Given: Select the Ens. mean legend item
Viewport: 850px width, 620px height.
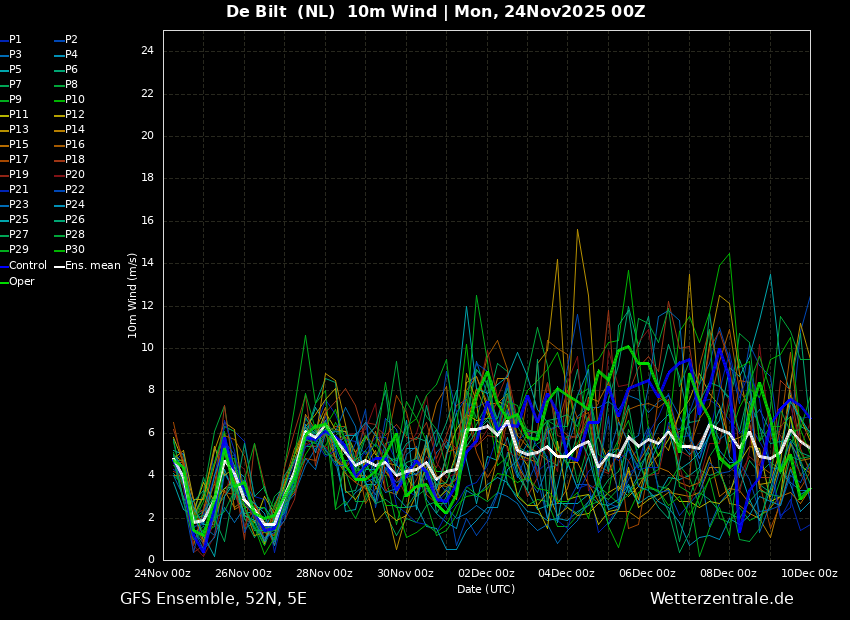Looking at the screenshot, I should pos(88,266).
